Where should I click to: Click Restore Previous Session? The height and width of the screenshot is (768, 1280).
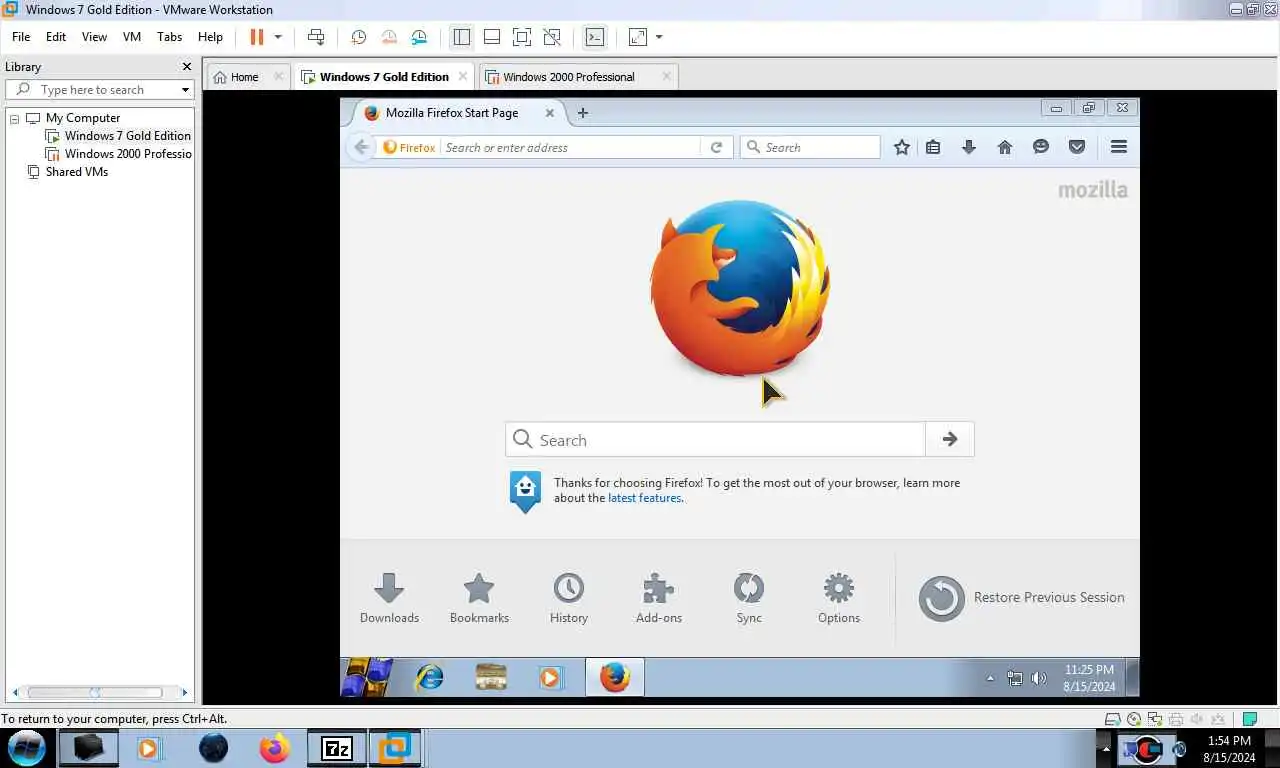(1021, 598)
